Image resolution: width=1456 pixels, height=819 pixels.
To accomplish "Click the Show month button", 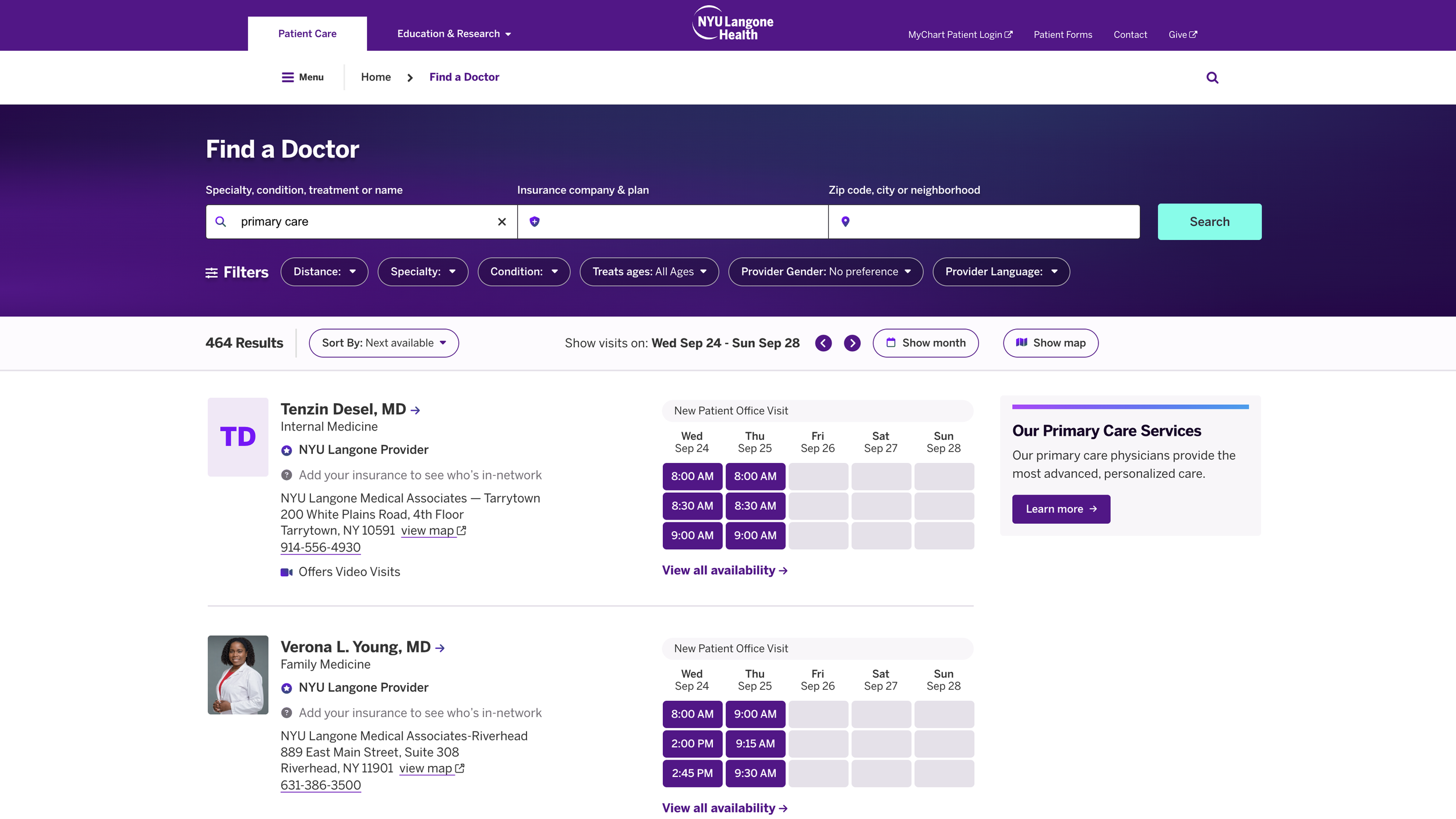I will click(x=925, y=343).
